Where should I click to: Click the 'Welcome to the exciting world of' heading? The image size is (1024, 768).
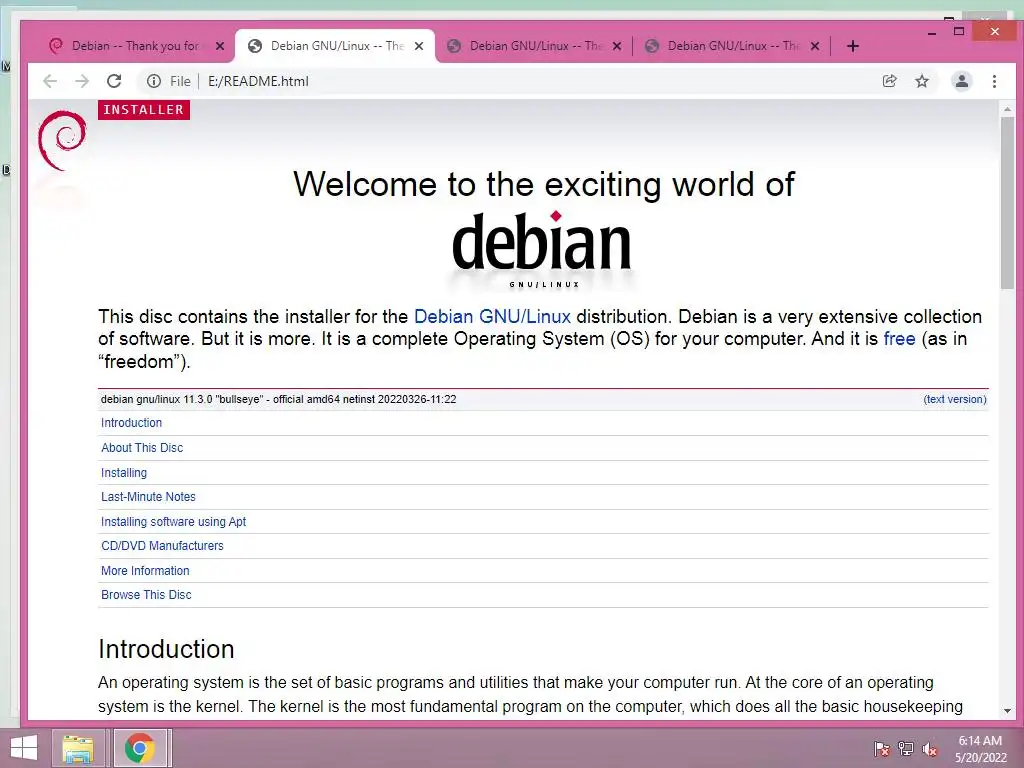(543, 184)
